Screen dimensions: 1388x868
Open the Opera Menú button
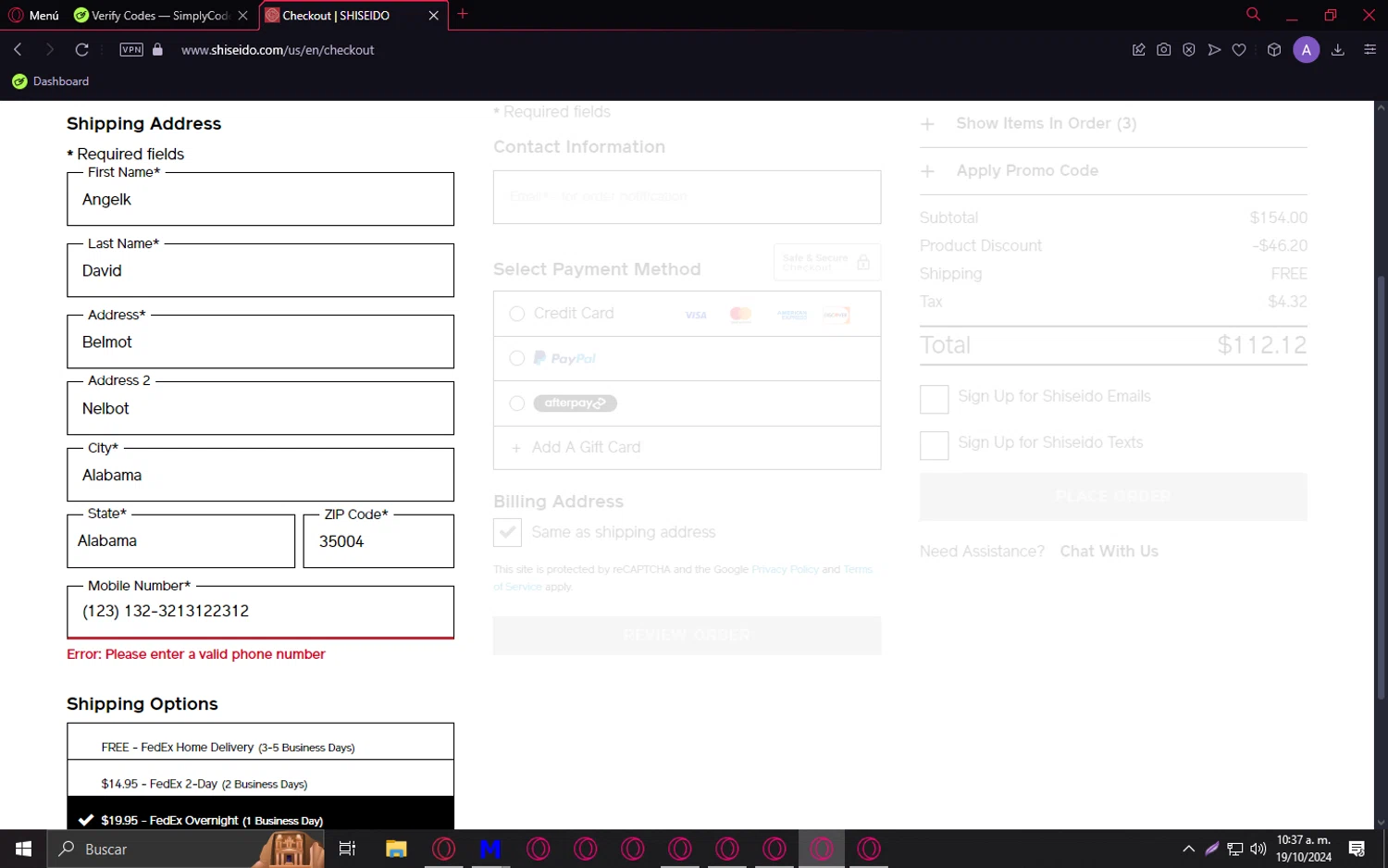34,15
